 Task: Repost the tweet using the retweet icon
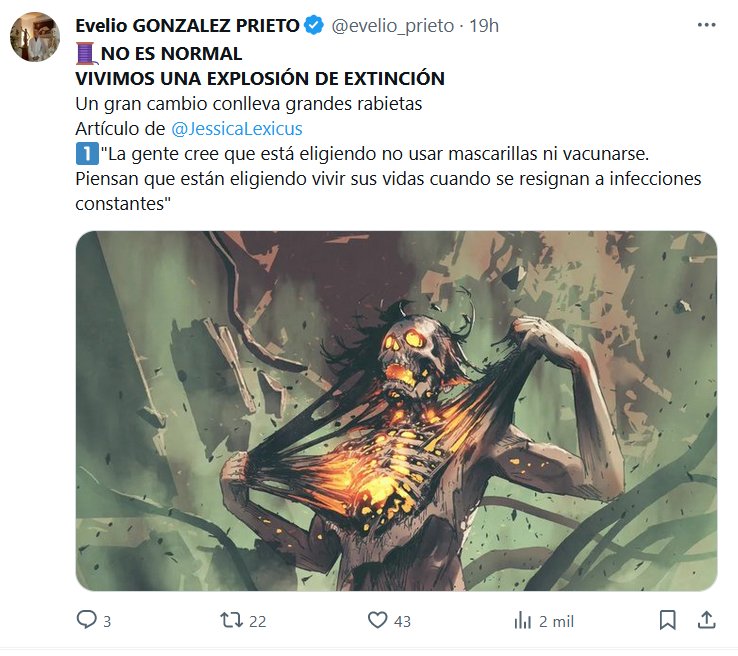tap(232, 620)
